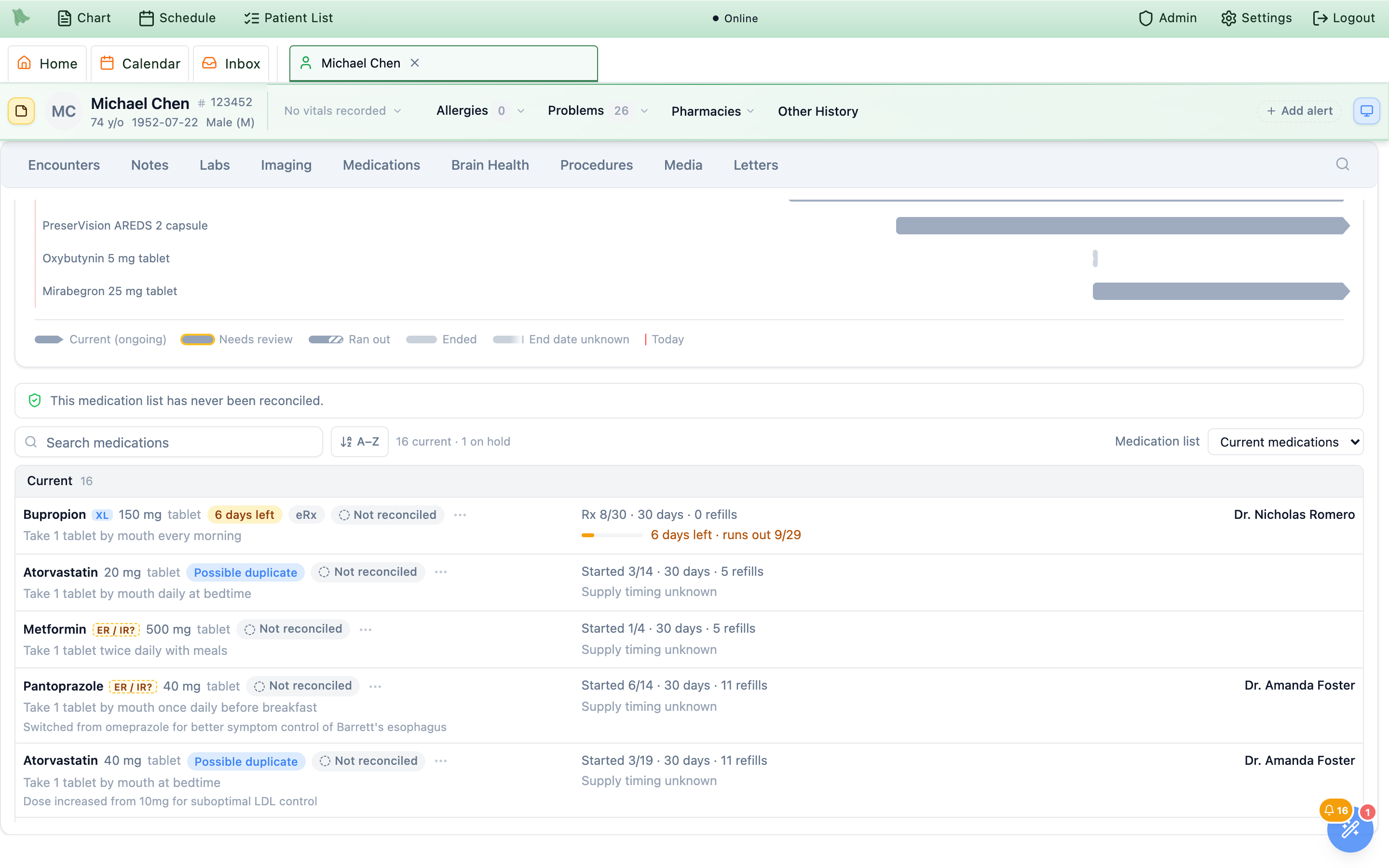The image size is (1389, 868).
Task: Click the Bupropion supply progress bar
Action: [x=612, y=535]
